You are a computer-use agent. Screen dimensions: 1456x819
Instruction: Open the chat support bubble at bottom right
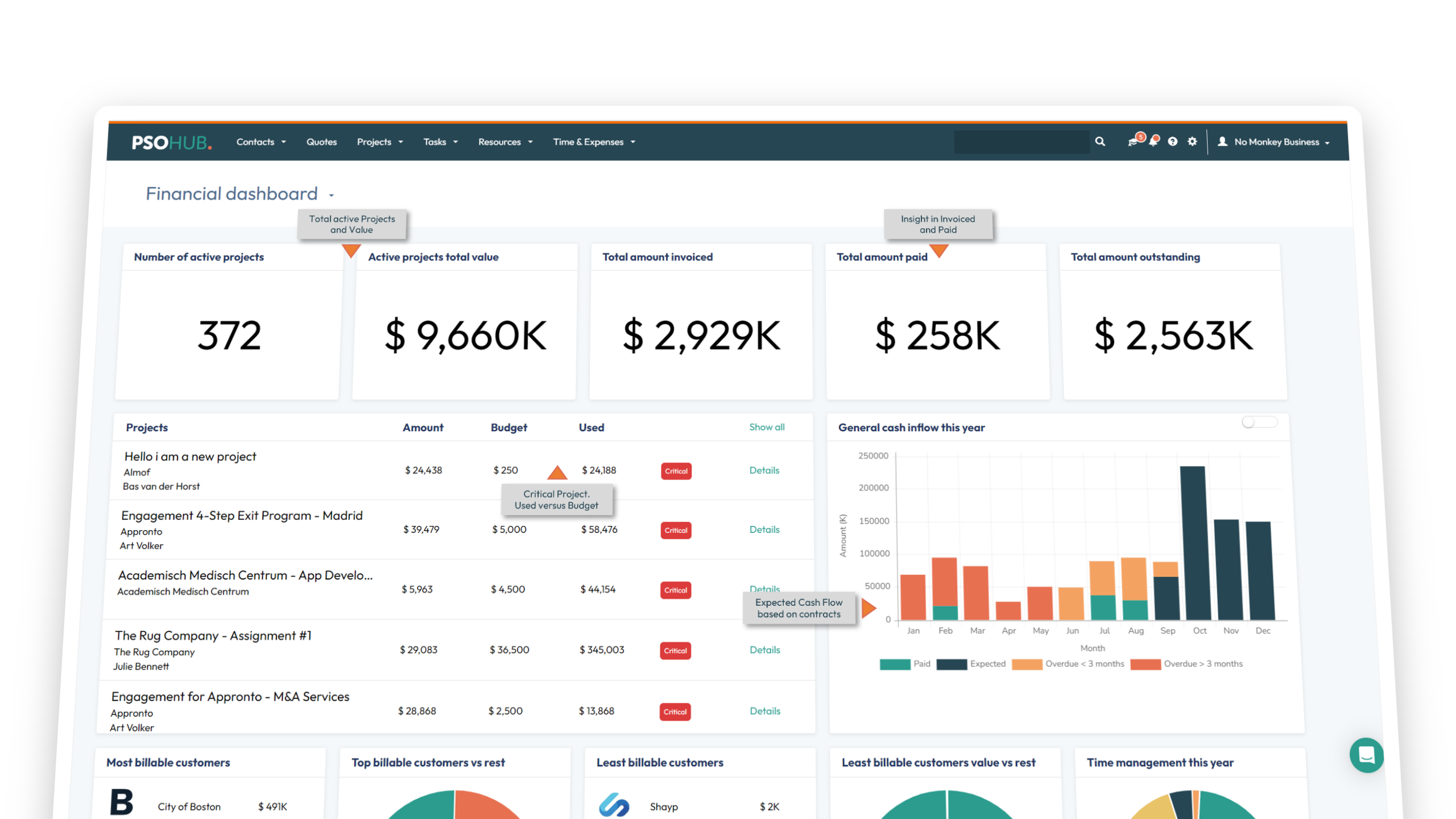coord(1367,755)
